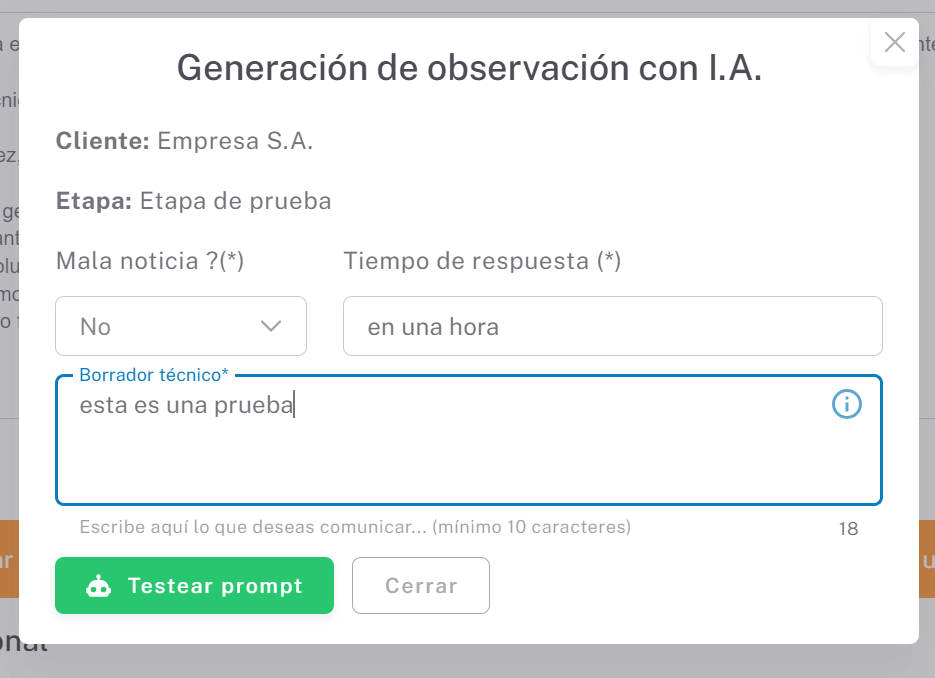Image resolution: width=935 pixels, height=678 pixels.
Task: Click the info icon in Borrador técnico
Action: point(846,404)
